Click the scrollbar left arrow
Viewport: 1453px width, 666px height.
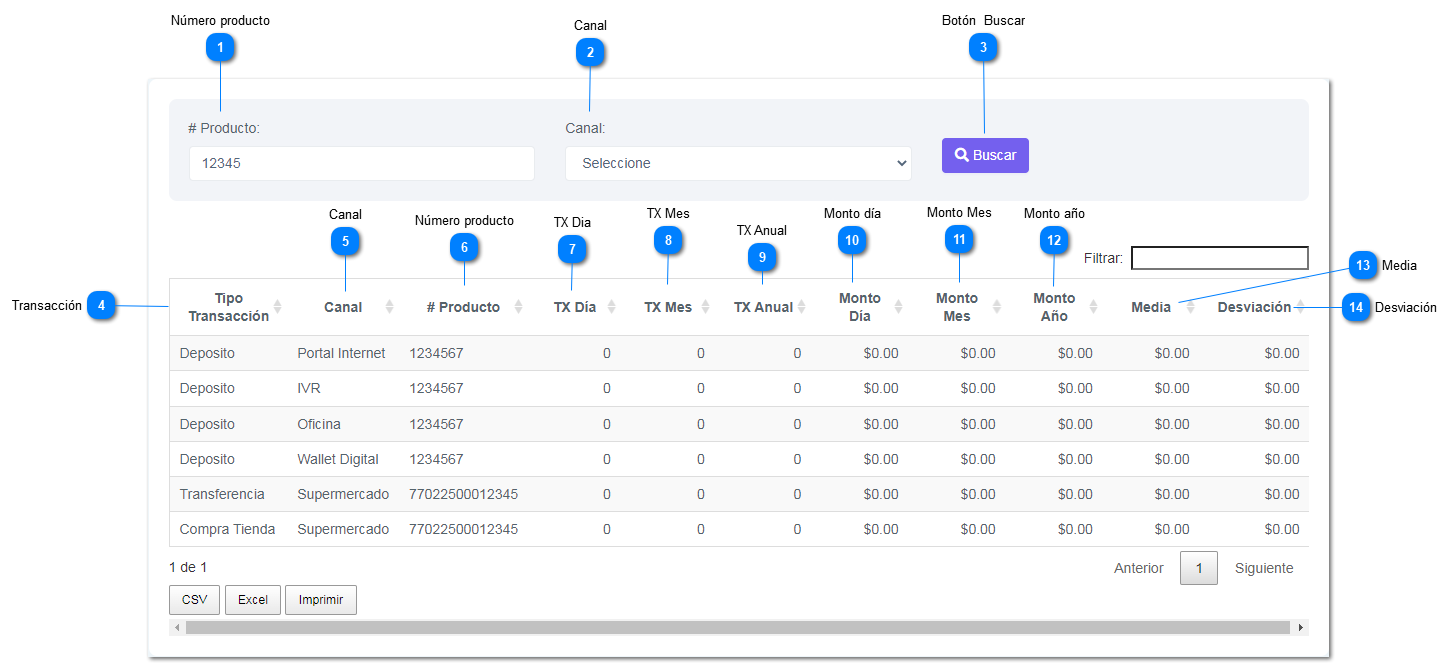[177, 627]
